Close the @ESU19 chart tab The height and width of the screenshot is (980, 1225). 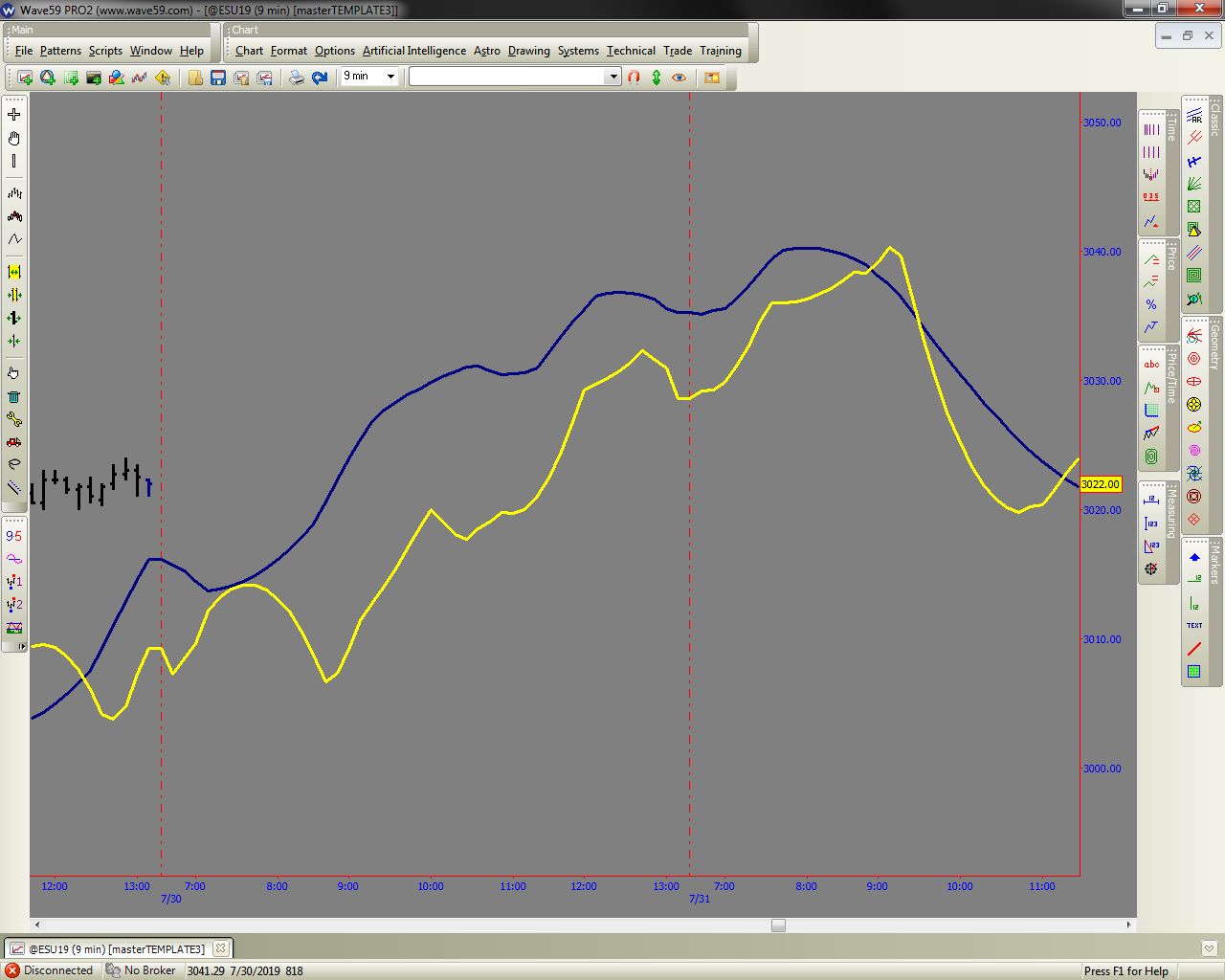point(220,948)
